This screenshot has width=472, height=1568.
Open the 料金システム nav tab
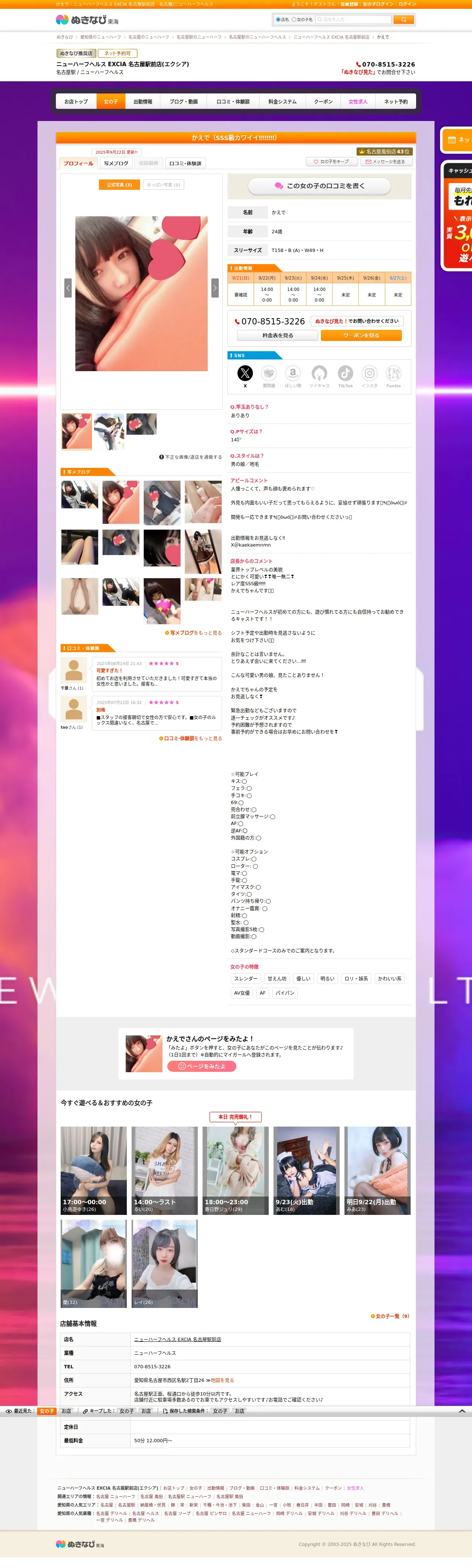coord(282,102)
